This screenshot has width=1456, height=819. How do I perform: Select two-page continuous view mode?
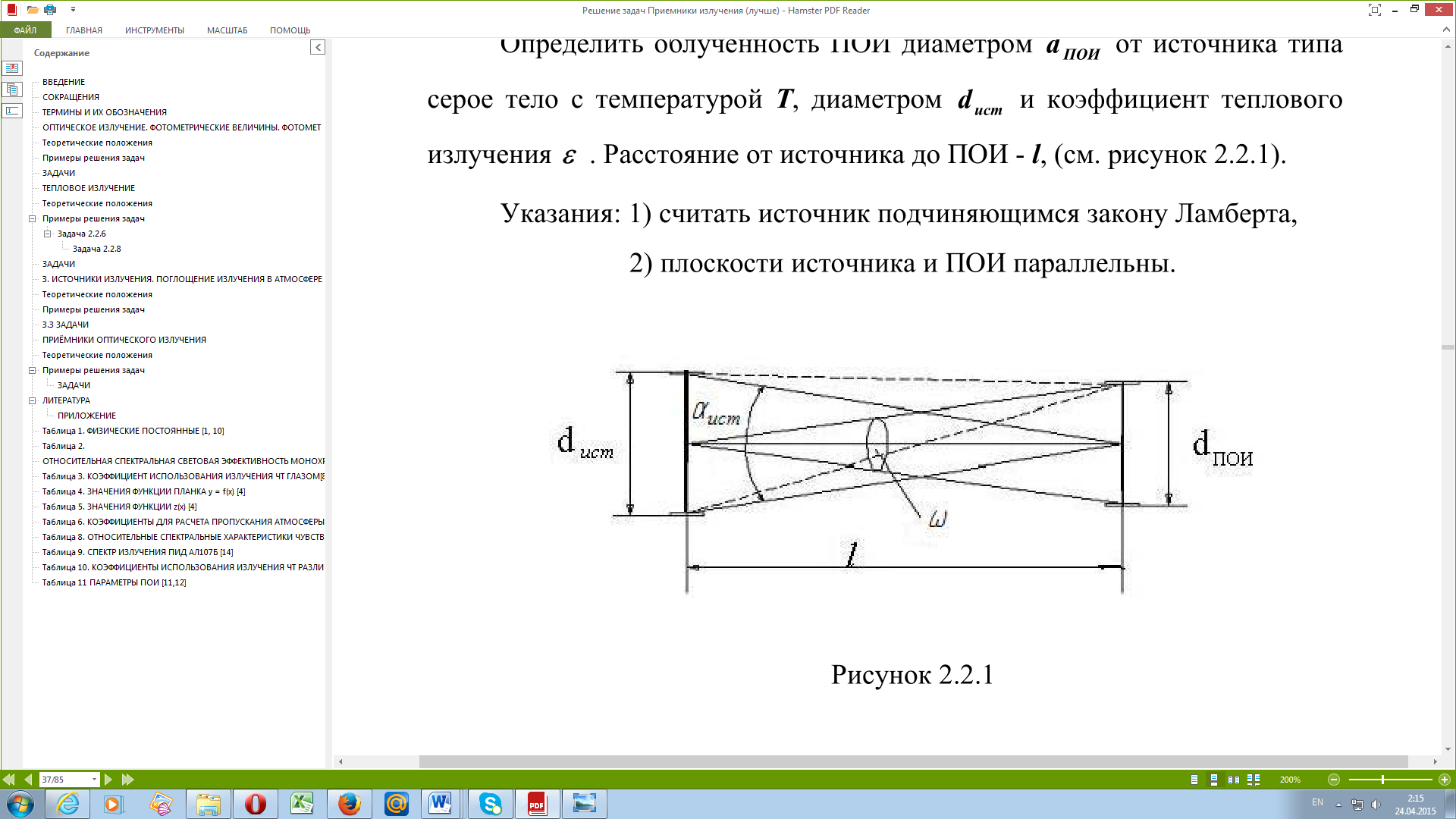click(x=1254, y=780)
